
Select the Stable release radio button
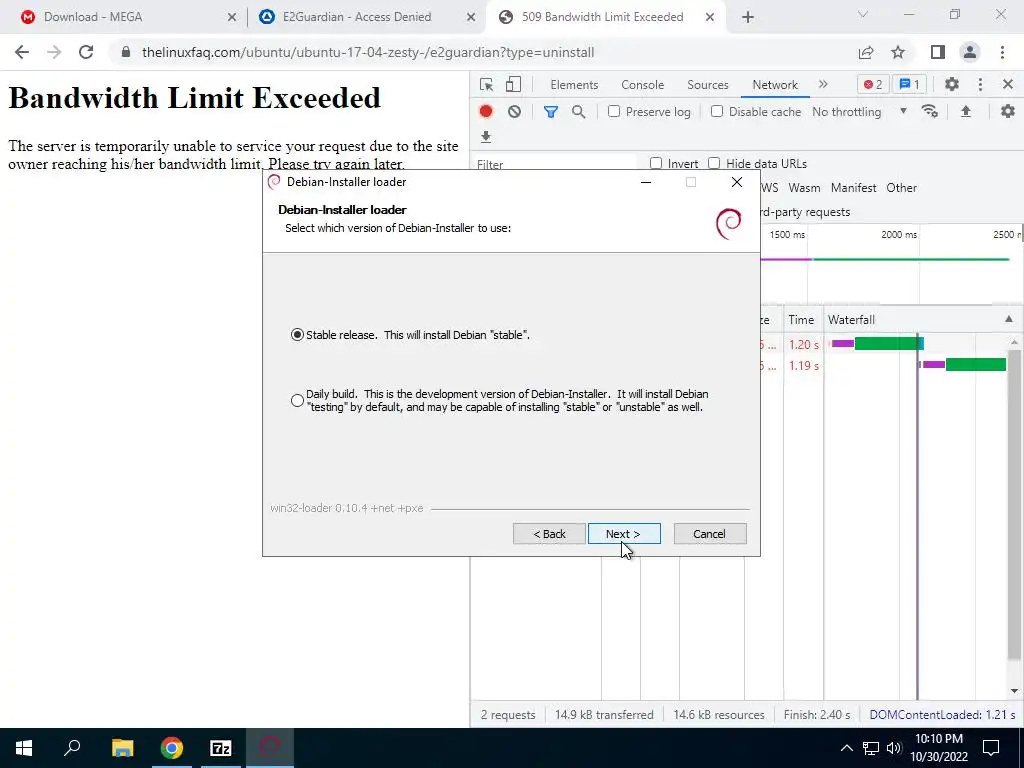pyautogui.click(x=297, y=335)
